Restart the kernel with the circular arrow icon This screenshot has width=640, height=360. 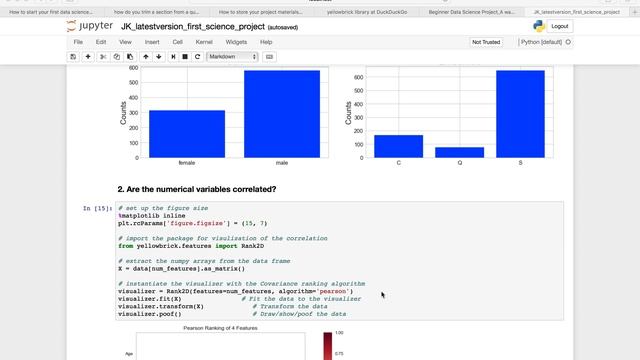pyautogui.click(x=198, y=57)
